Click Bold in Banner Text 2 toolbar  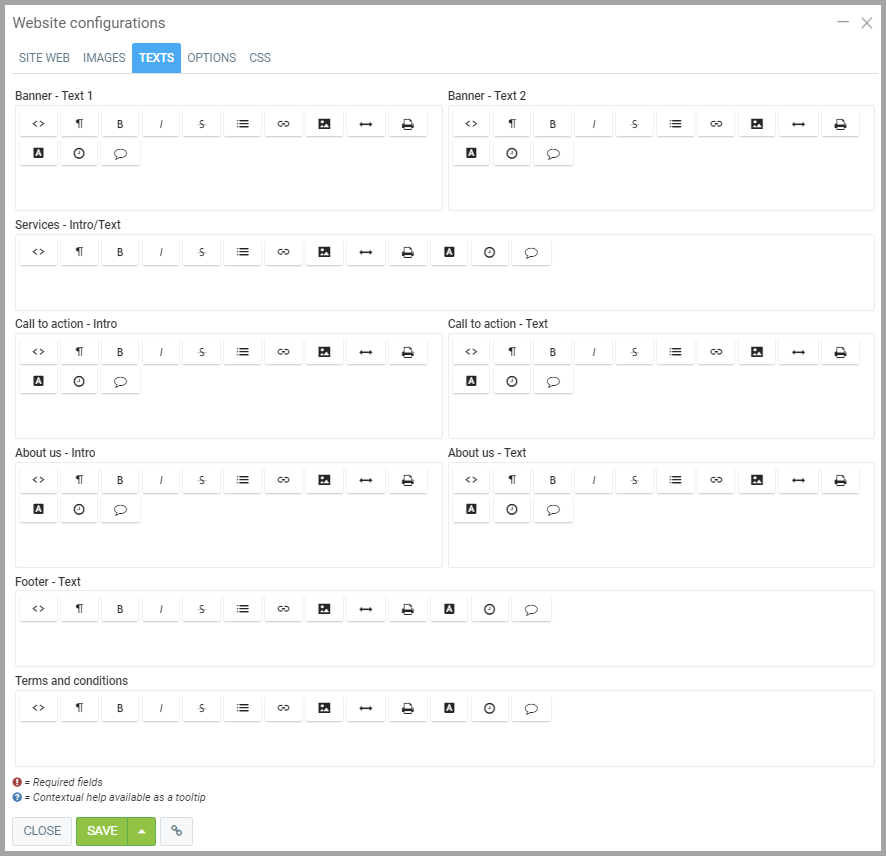click(x=552, y=124)
